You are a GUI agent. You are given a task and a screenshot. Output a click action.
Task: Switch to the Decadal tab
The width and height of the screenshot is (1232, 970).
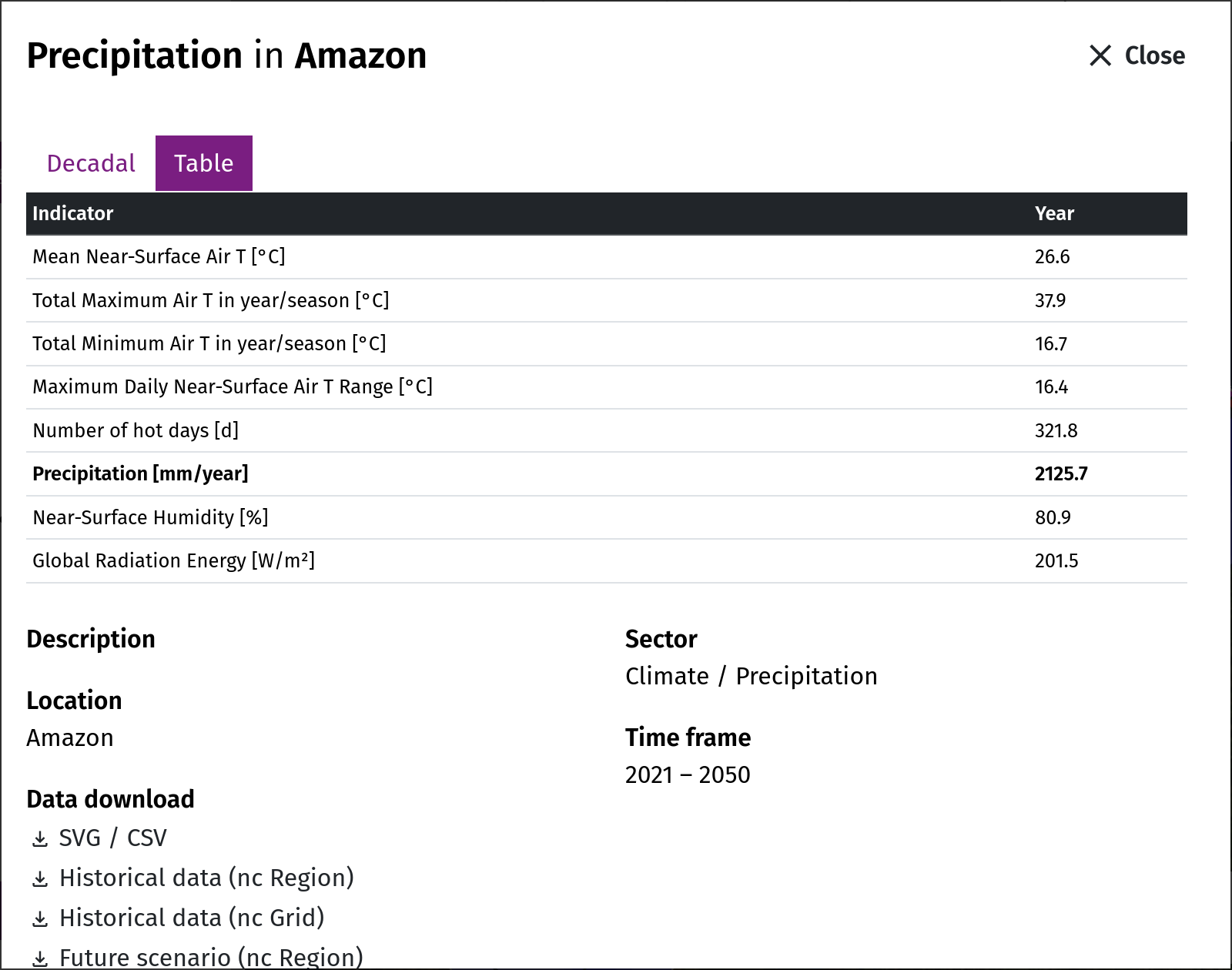click(x=91, y=163)
